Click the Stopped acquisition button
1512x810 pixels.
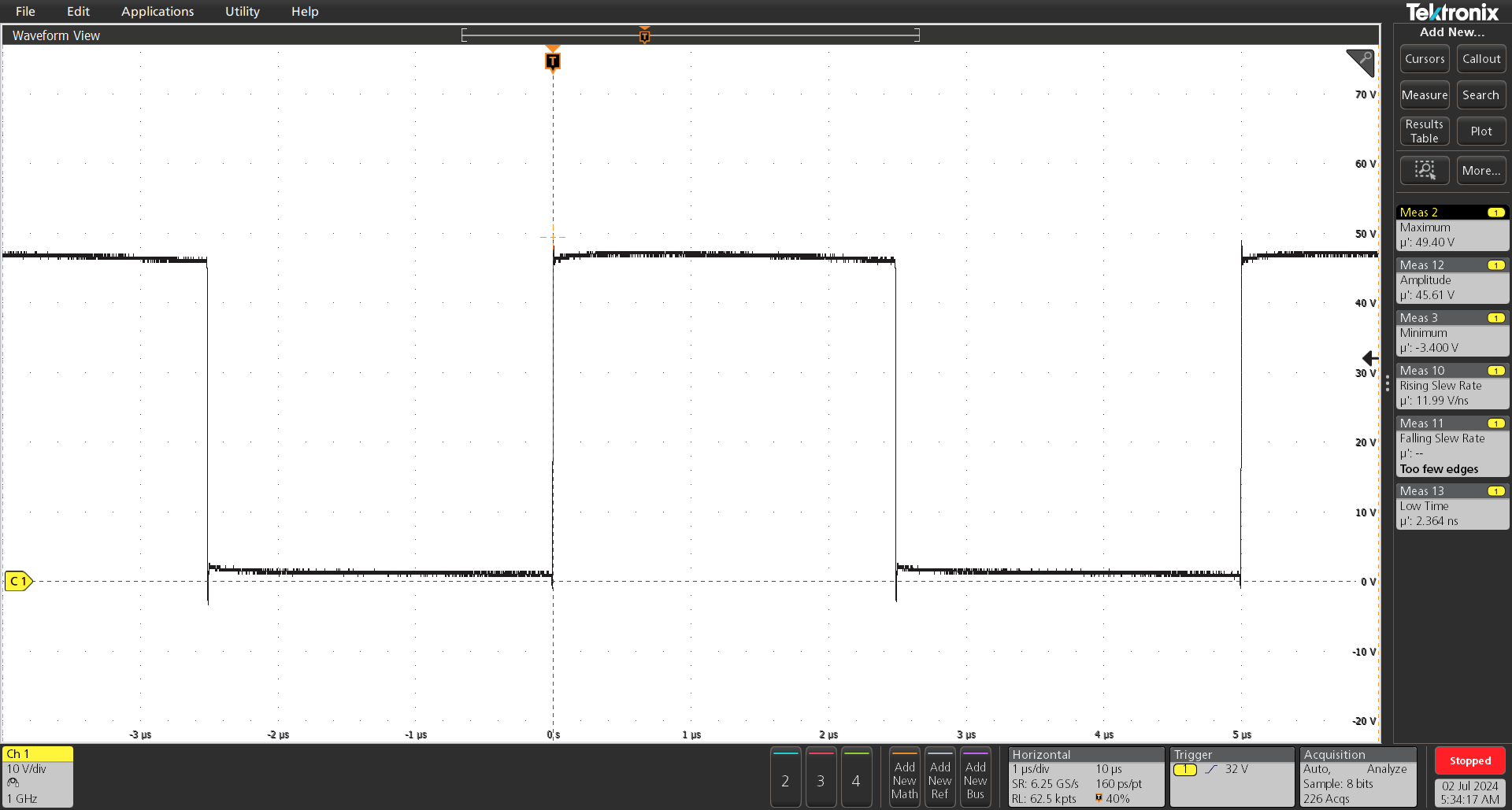click(1469, 760)
